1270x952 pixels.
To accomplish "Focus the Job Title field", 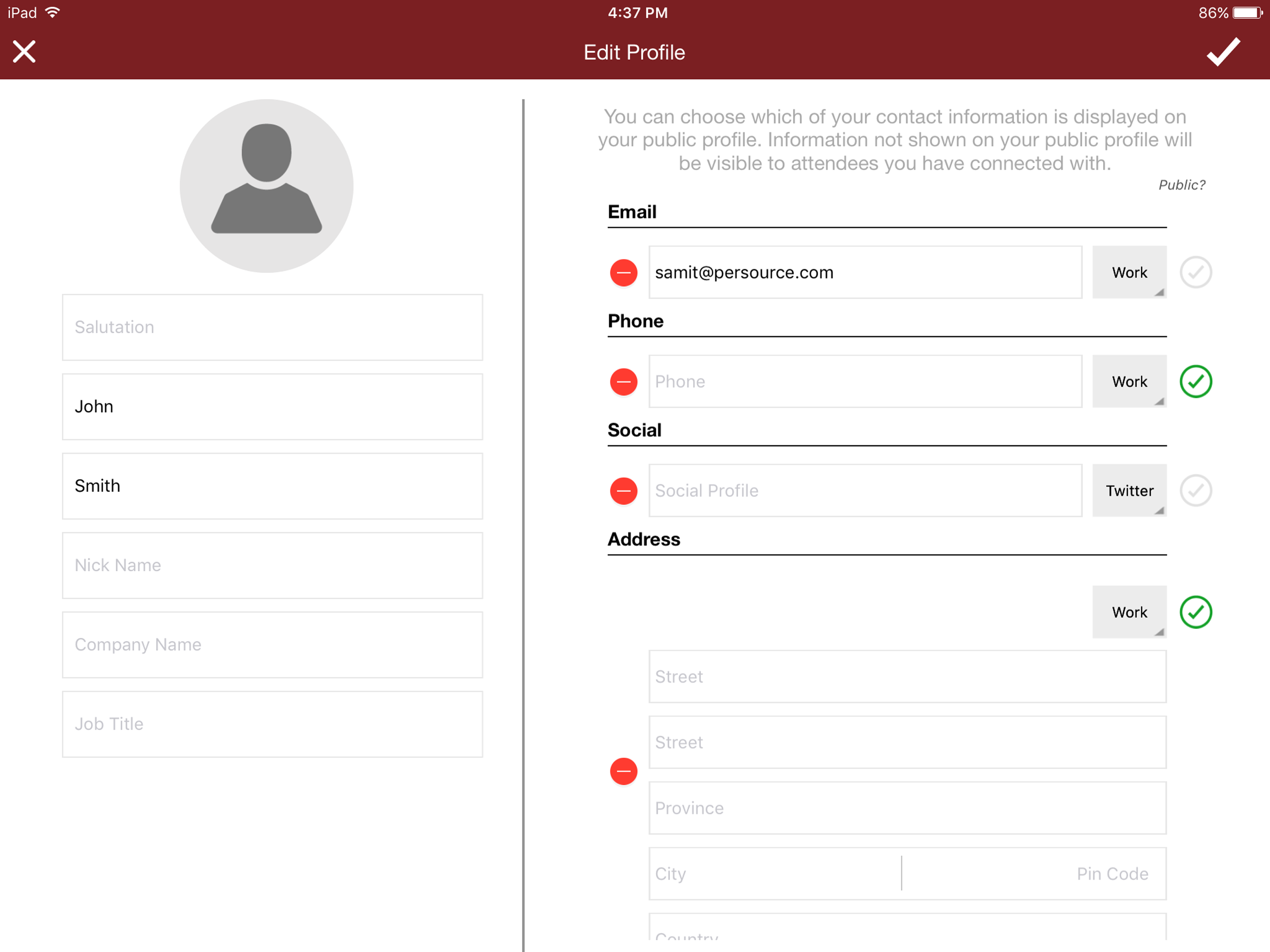I will tap(272, 724).
